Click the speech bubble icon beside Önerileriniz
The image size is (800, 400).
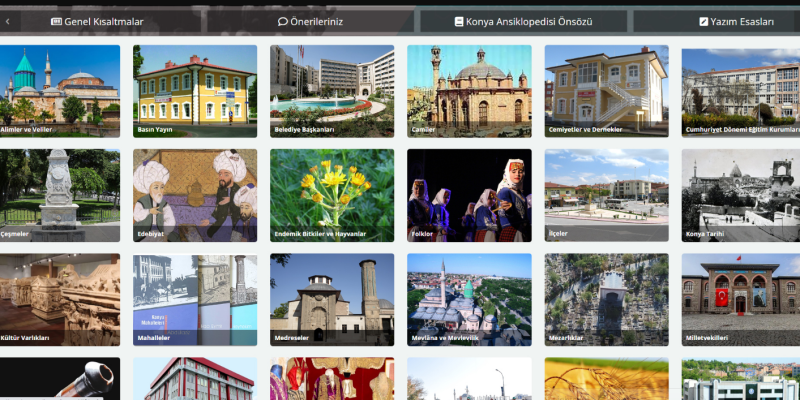coord(283,21)
